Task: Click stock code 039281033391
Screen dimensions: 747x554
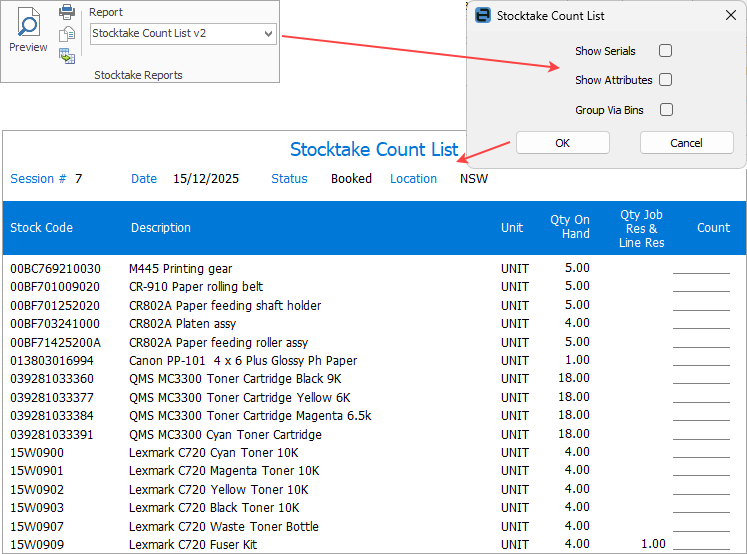Action: (52, 435)
